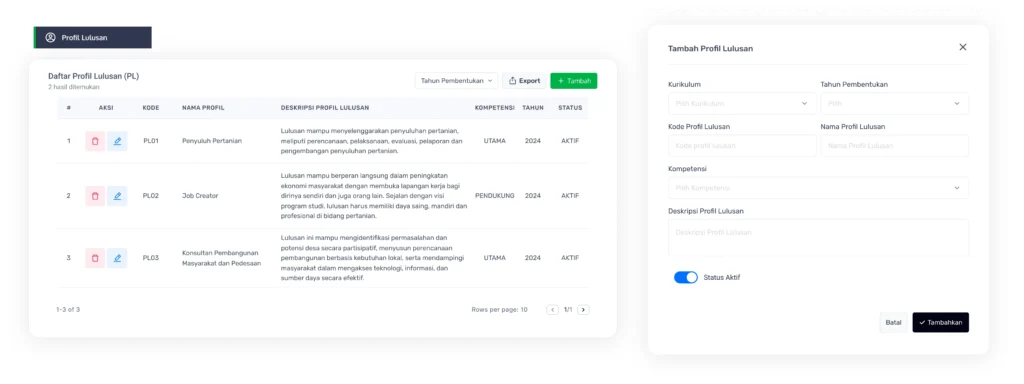1024x384 pixels.
Task: Edit the PL03 Konsultan Pembangunan profile
Action: point(117,258)
